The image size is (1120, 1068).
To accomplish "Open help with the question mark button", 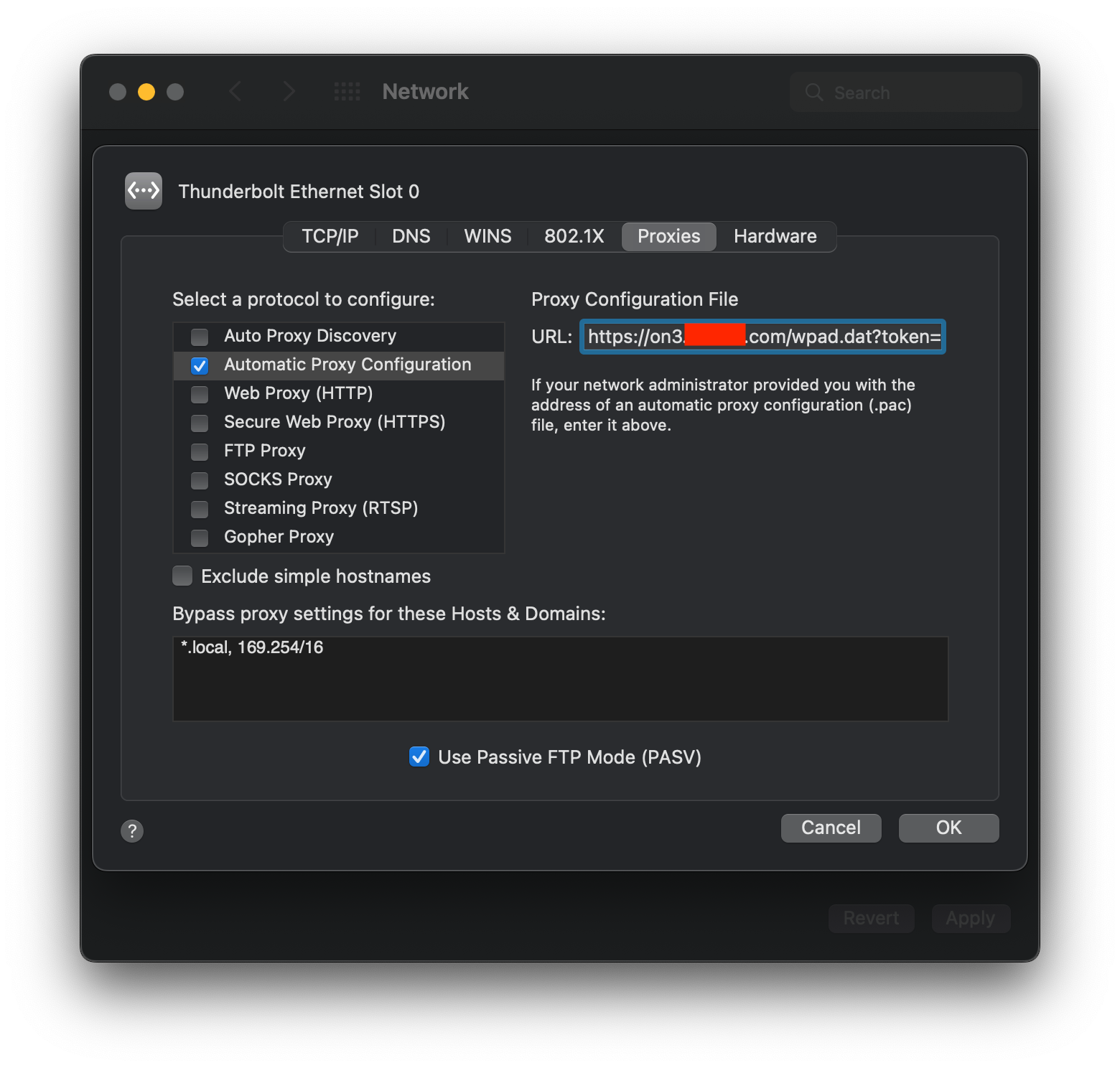I will (x=132, y=830).
